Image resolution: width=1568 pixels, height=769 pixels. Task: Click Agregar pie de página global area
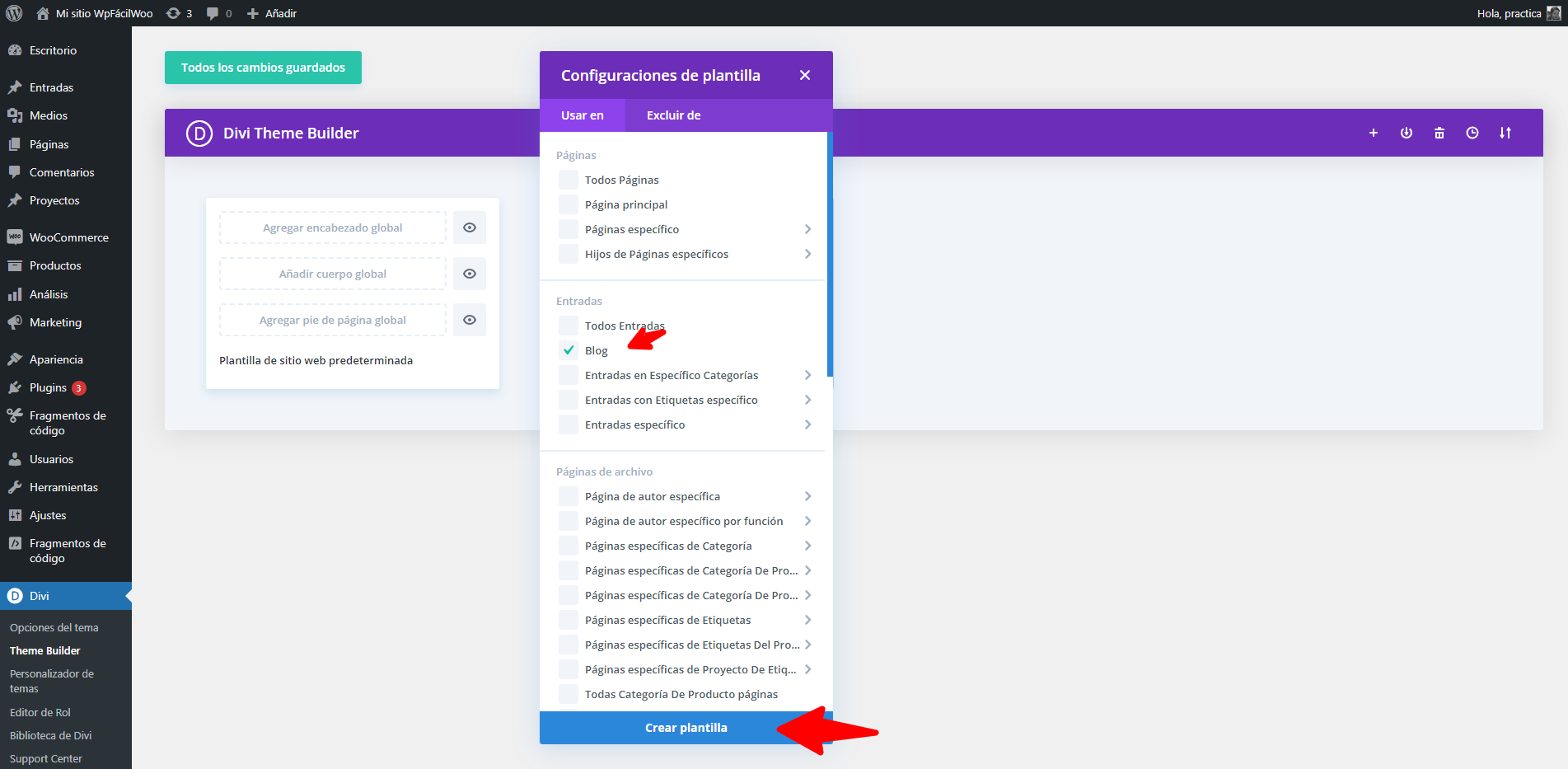click(333, 320)
